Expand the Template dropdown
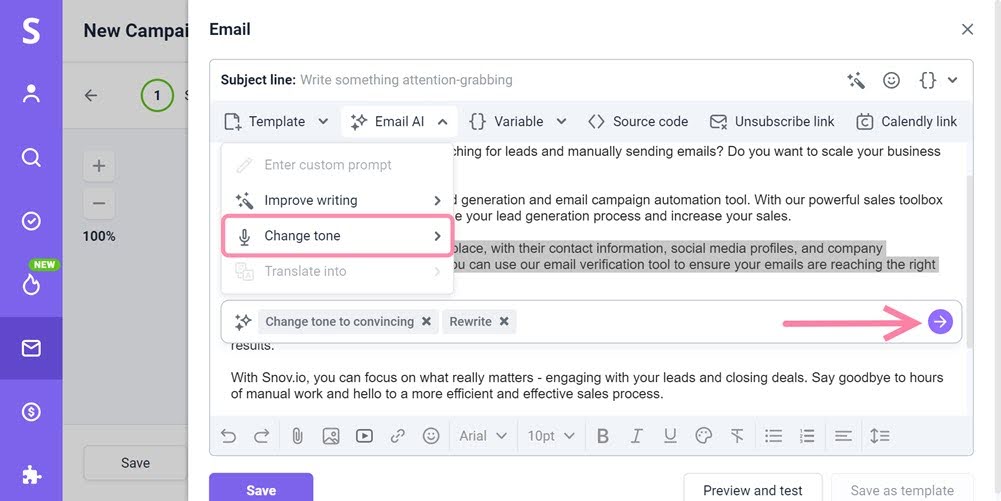The image size is (1001, 501). click(x=277, y=122)
